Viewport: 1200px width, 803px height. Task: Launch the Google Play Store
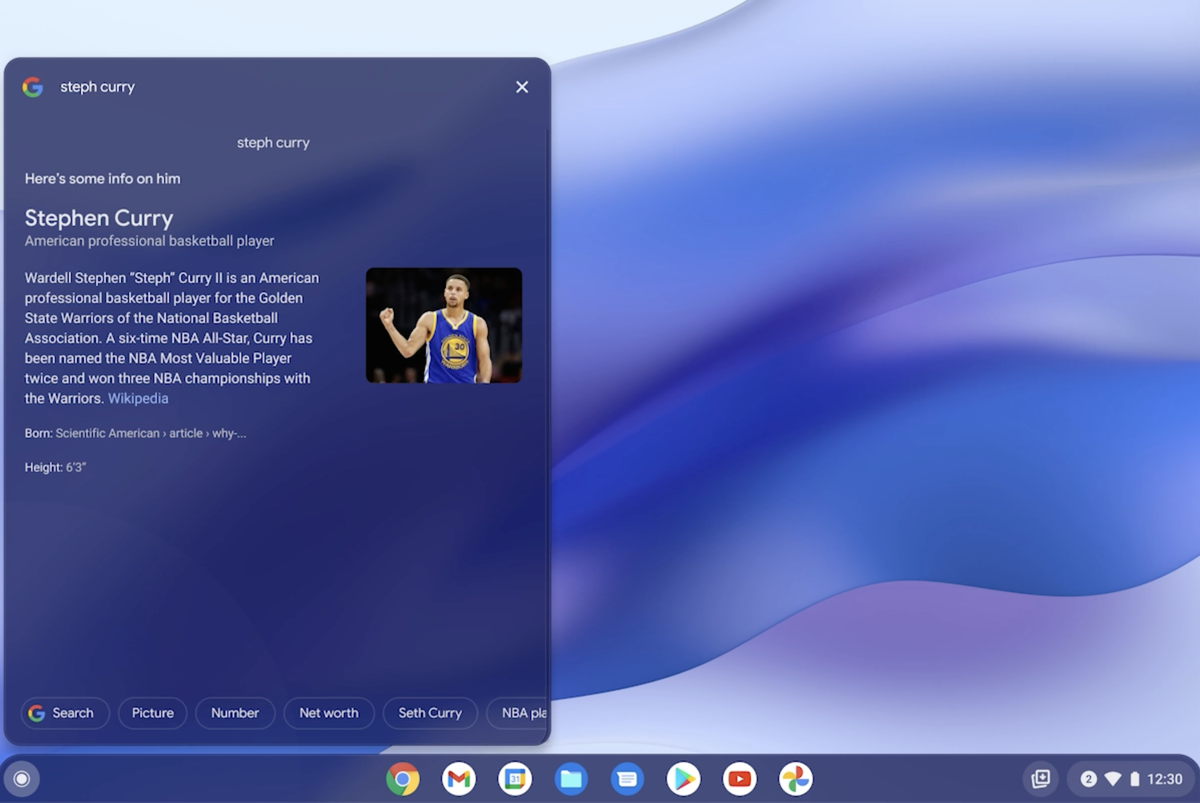pyautogui.click(x=683, y=778)
